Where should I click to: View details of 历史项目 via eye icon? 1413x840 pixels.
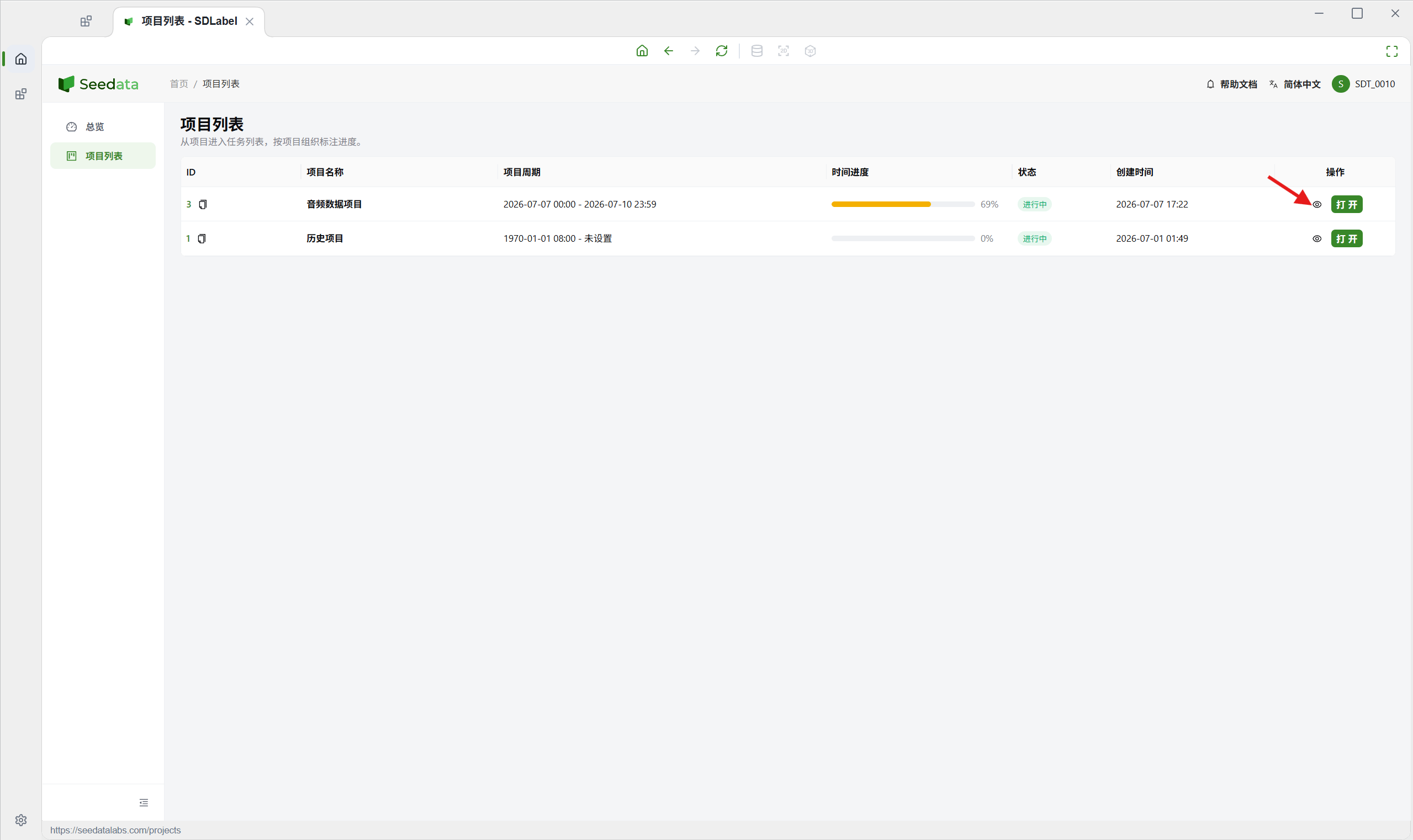coord(1317,239)
